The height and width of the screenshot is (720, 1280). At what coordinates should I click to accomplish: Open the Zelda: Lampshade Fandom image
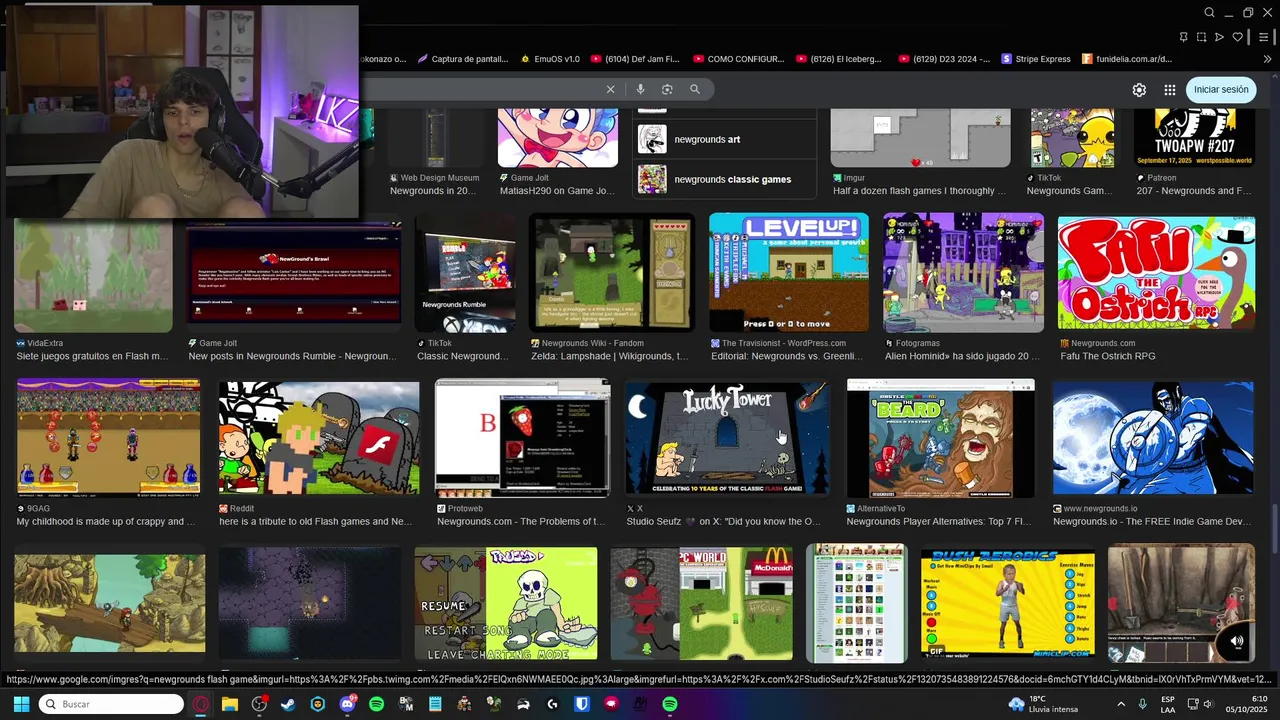pyautogui.click(x=611, y=272)
